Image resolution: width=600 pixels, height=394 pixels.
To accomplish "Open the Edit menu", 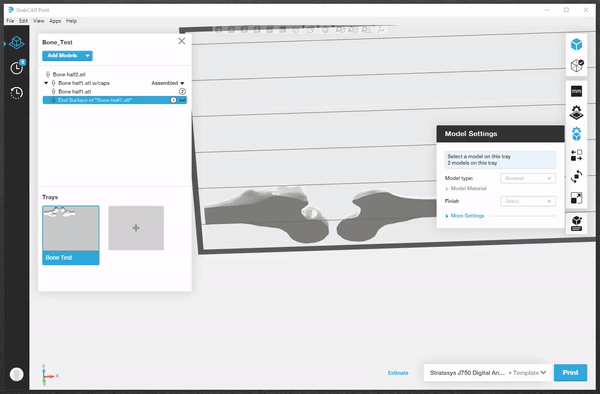I will [x=24, y=21].
